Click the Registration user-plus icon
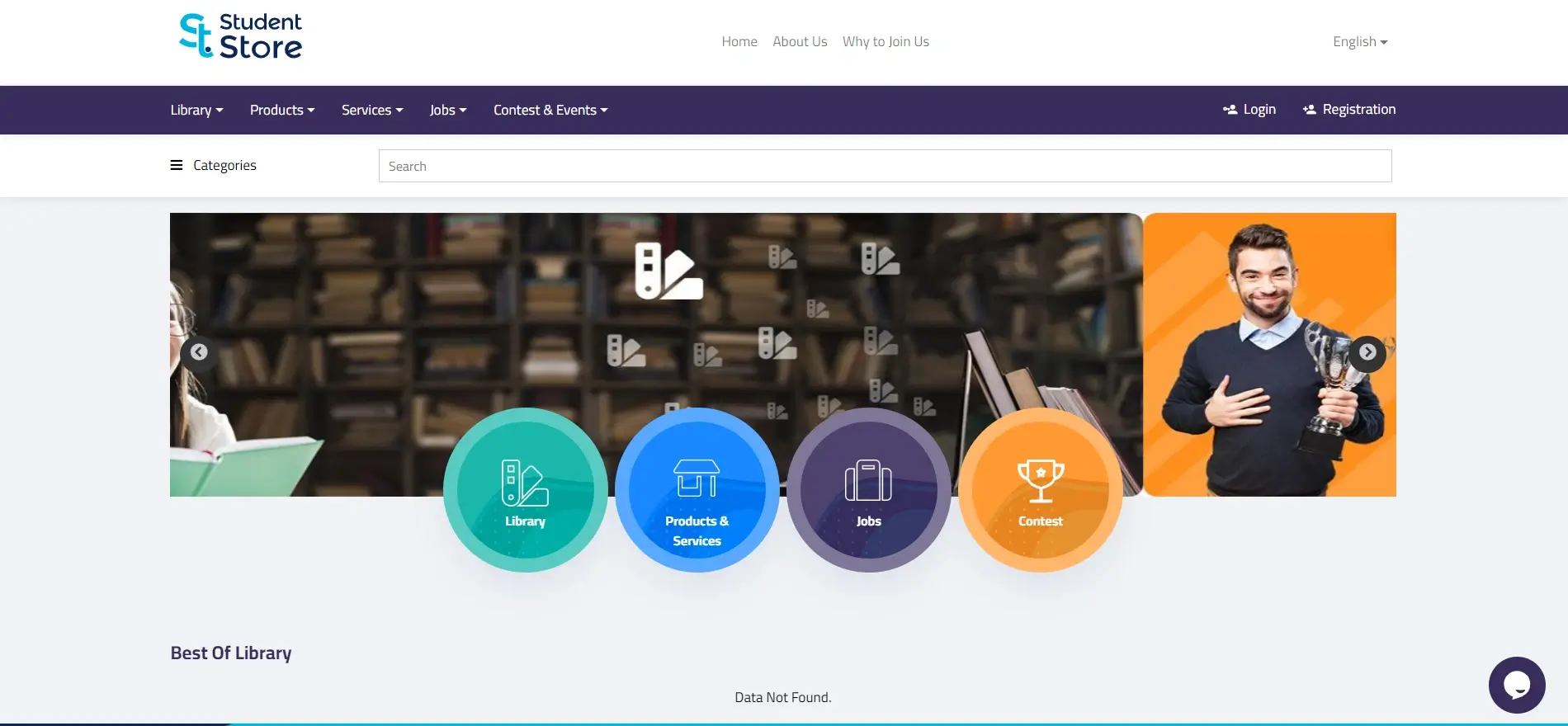1568x726 pixels. pos(1310,110)
